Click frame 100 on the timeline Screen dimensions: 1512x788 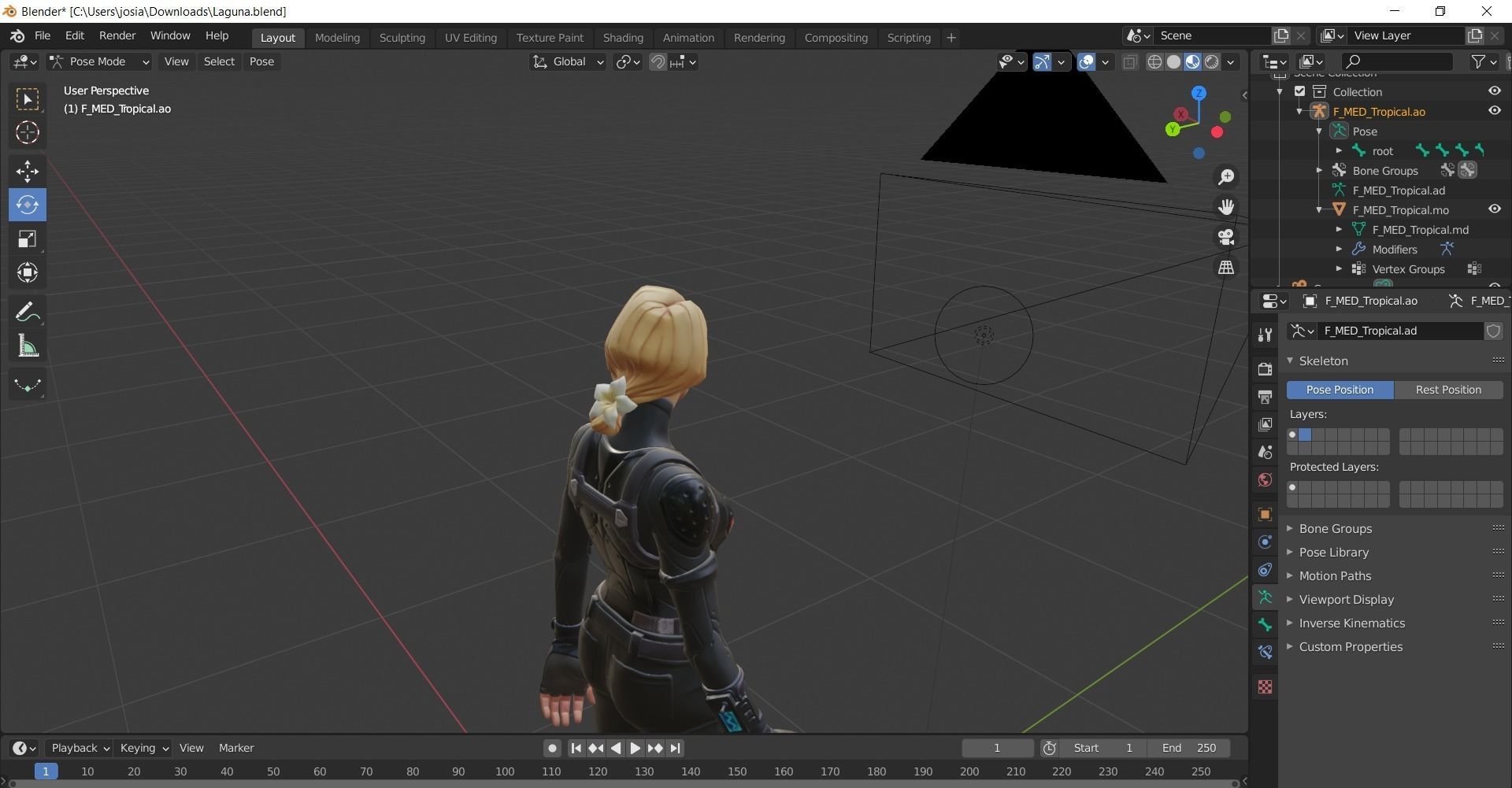(505, 771)
